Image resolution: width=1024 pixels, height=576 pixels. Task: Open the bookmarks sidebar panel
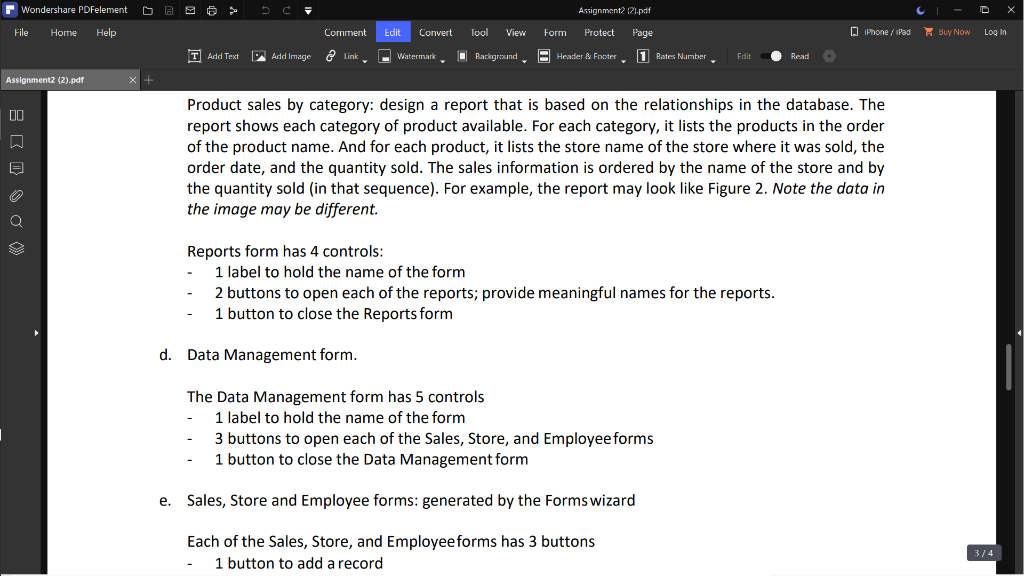click(16, 142)
